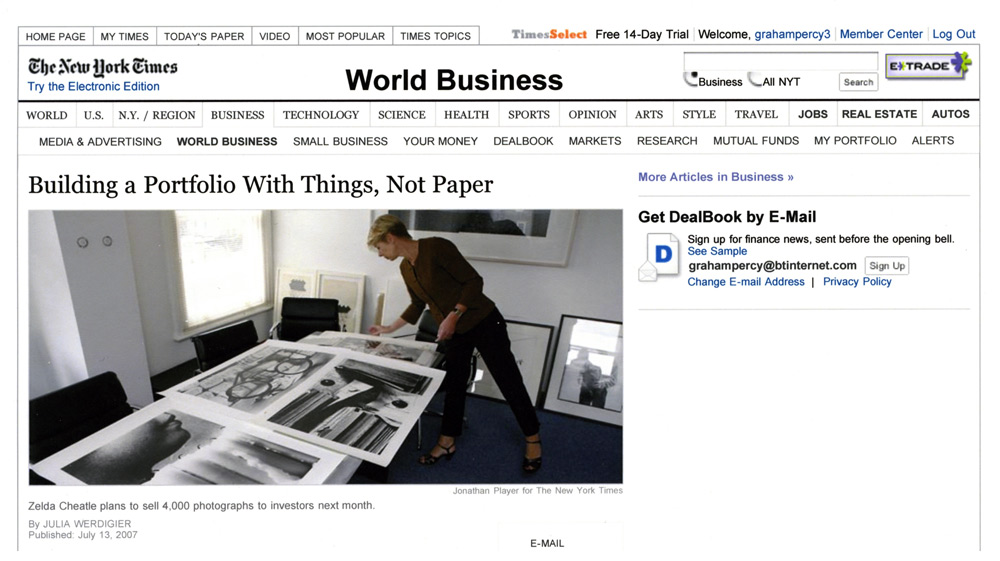
Task: Click the E*TRADE advertisement logo
Action: (x=928, y=66)
